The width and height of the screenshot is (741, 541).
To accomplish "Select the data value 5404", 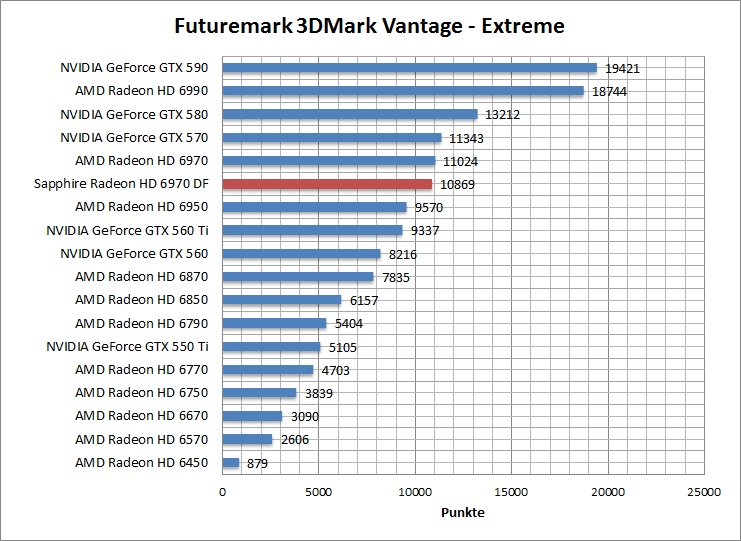I will click(x=349, y=324).
